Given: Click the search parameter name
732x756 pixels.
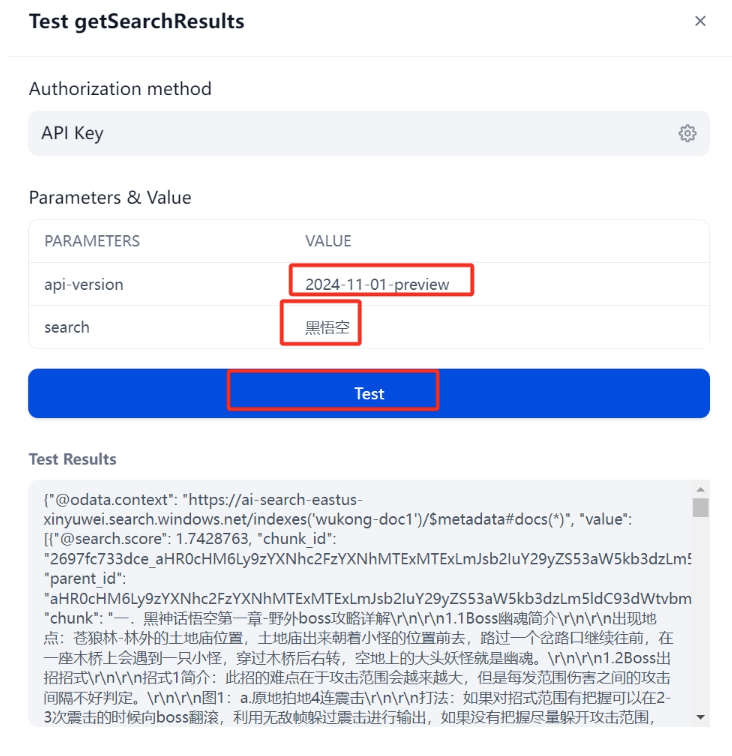Looking at the screenshot, I should (67, 327).
